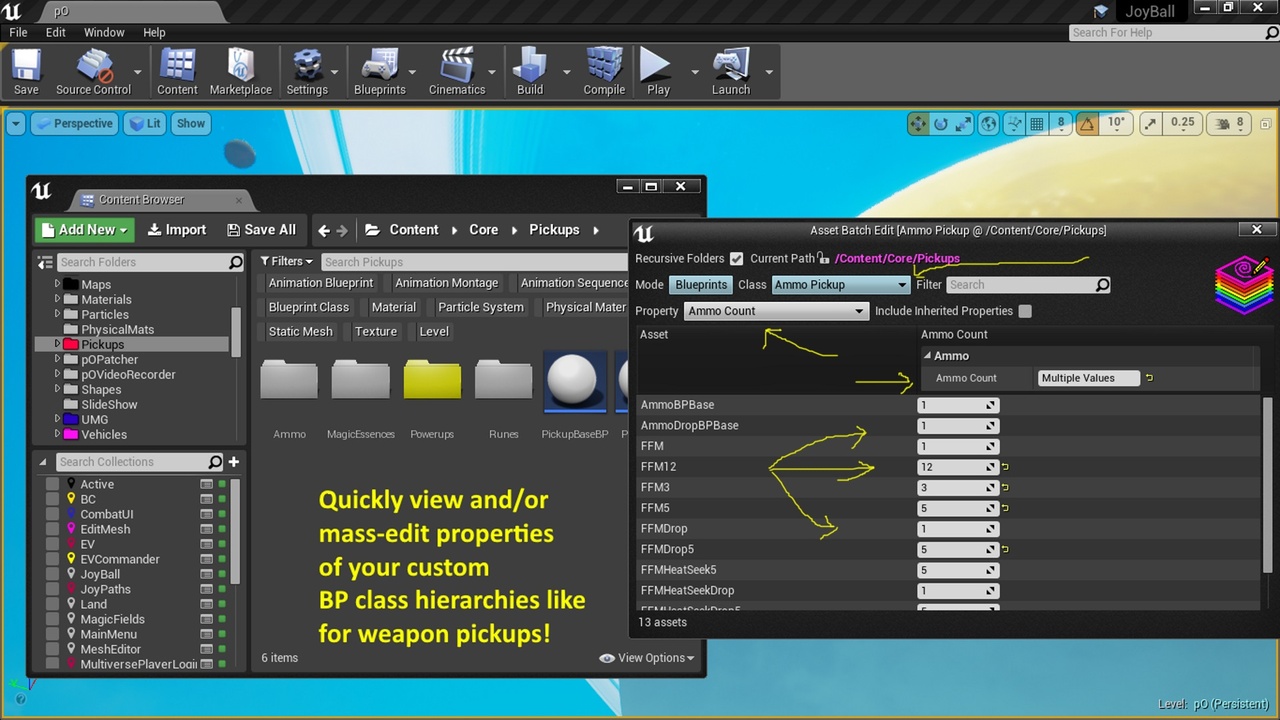Toggle surface snapping icon in viewport
This screenshot has width=1280, height=720.
click(x=1014, y=124)
